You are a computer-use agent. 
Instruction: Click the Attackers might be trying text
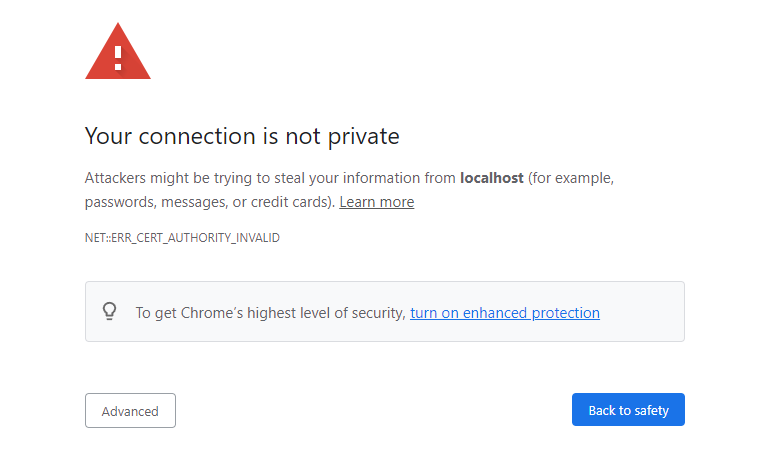(x=168, y=178)
